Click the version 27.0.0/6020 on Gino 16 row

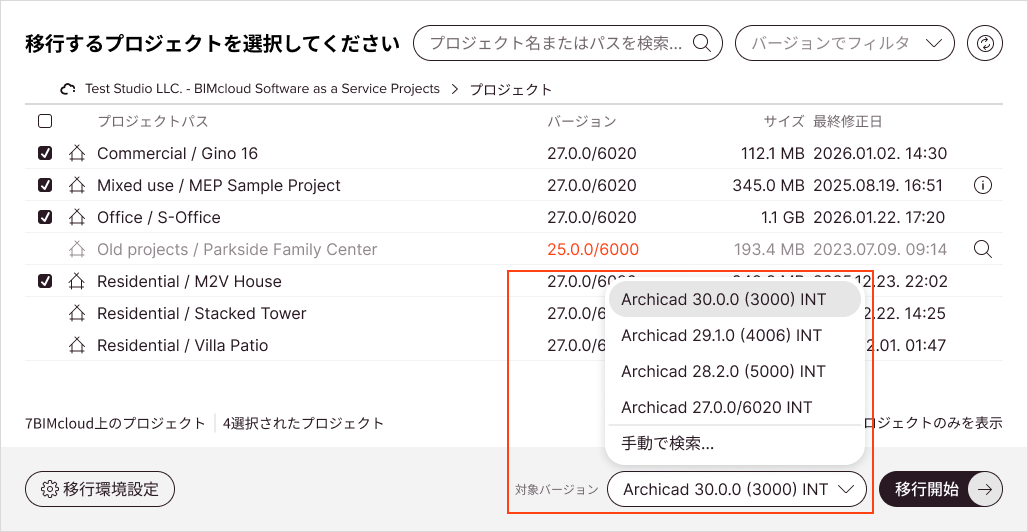tap(591, 153)
